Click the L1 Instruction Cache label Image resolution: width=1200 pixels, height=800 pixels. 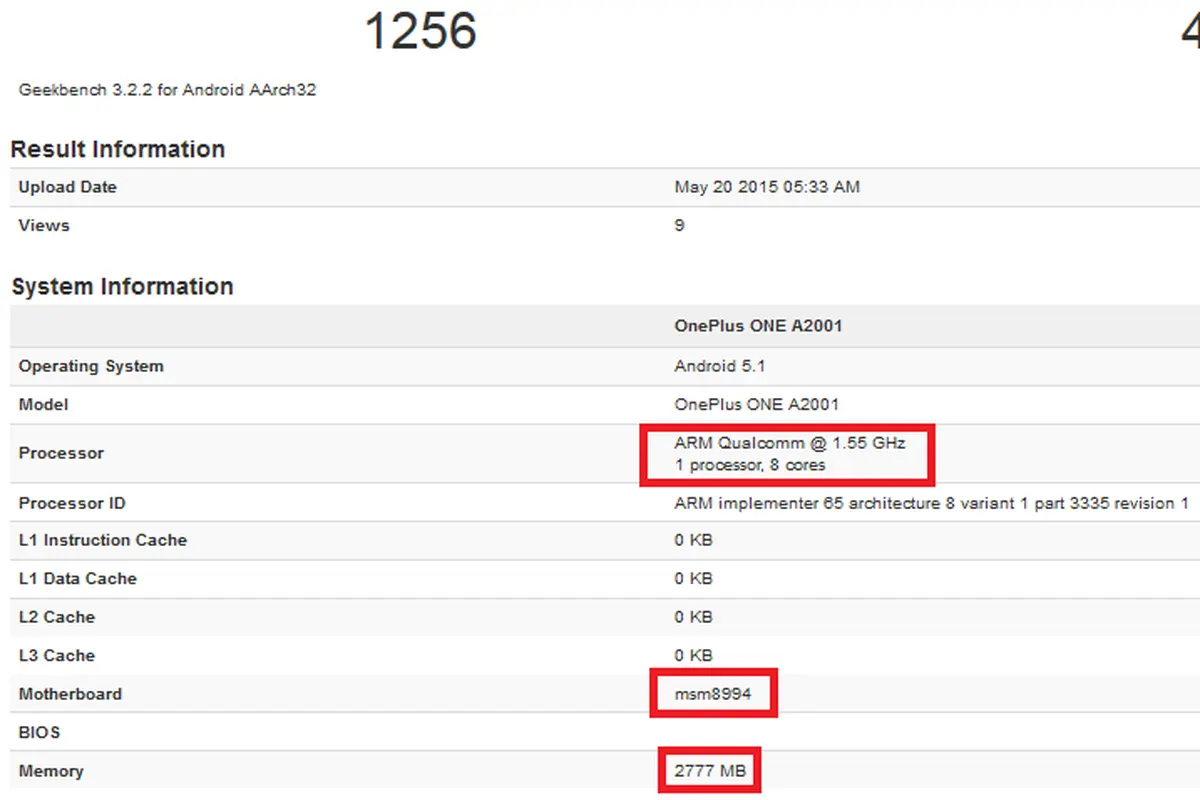point(103,540)
